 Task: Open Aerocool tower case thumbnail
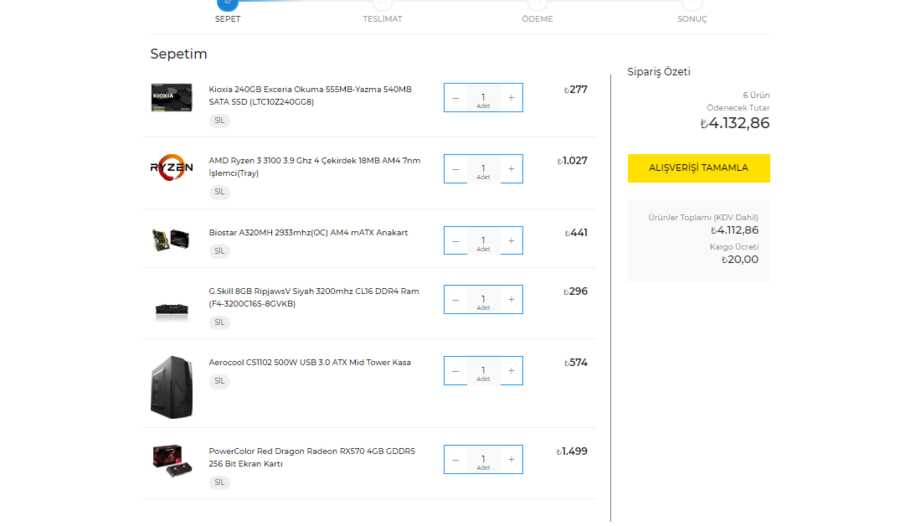172,387
